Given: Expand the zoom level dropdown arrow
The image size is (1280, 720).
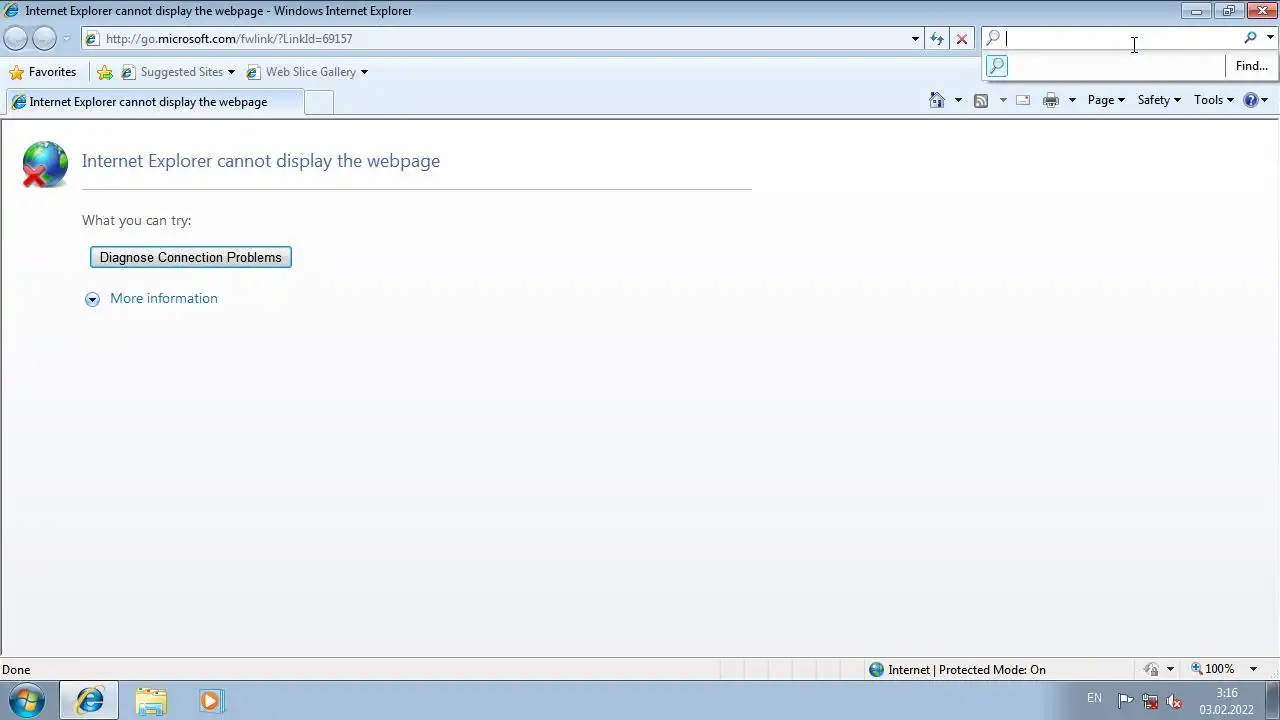Looking at the screenshot, I should 1253,669.
